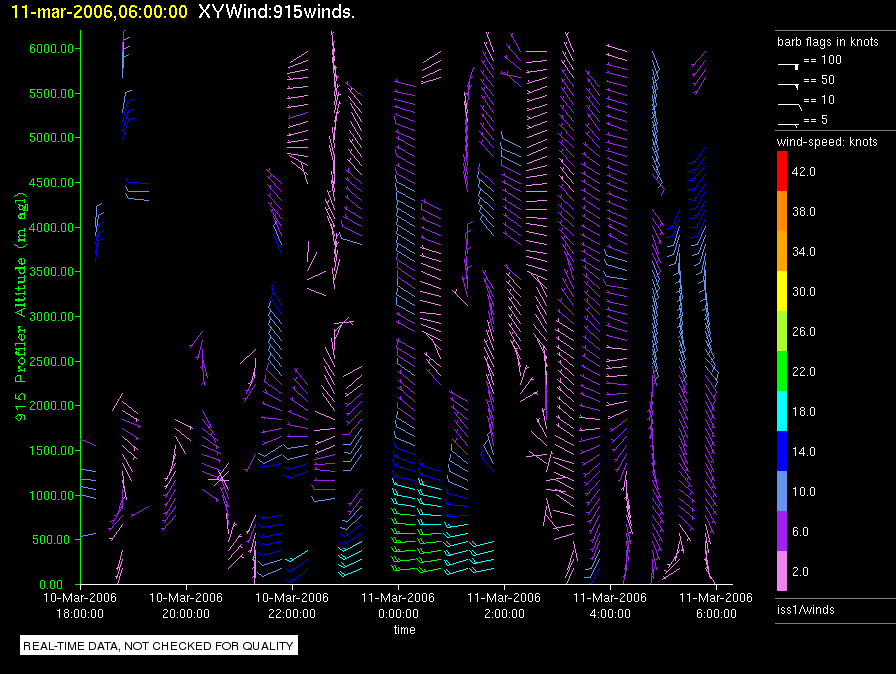Select the 5-knot barb legend symbol
896x674 pixels.
click(788, 122)
